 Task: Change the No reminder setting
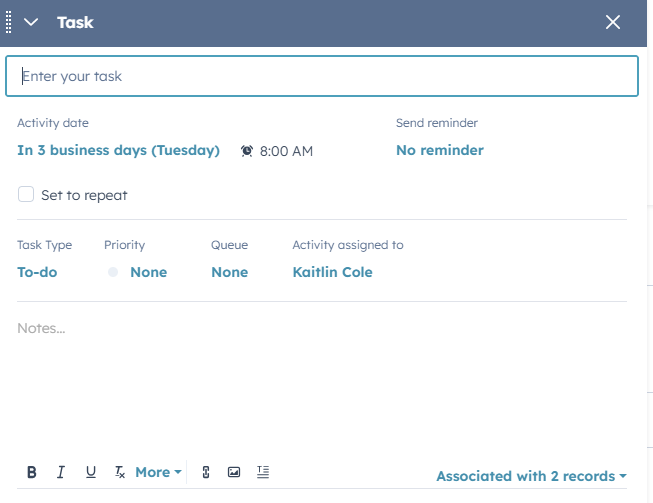click(x=439, y=151)
